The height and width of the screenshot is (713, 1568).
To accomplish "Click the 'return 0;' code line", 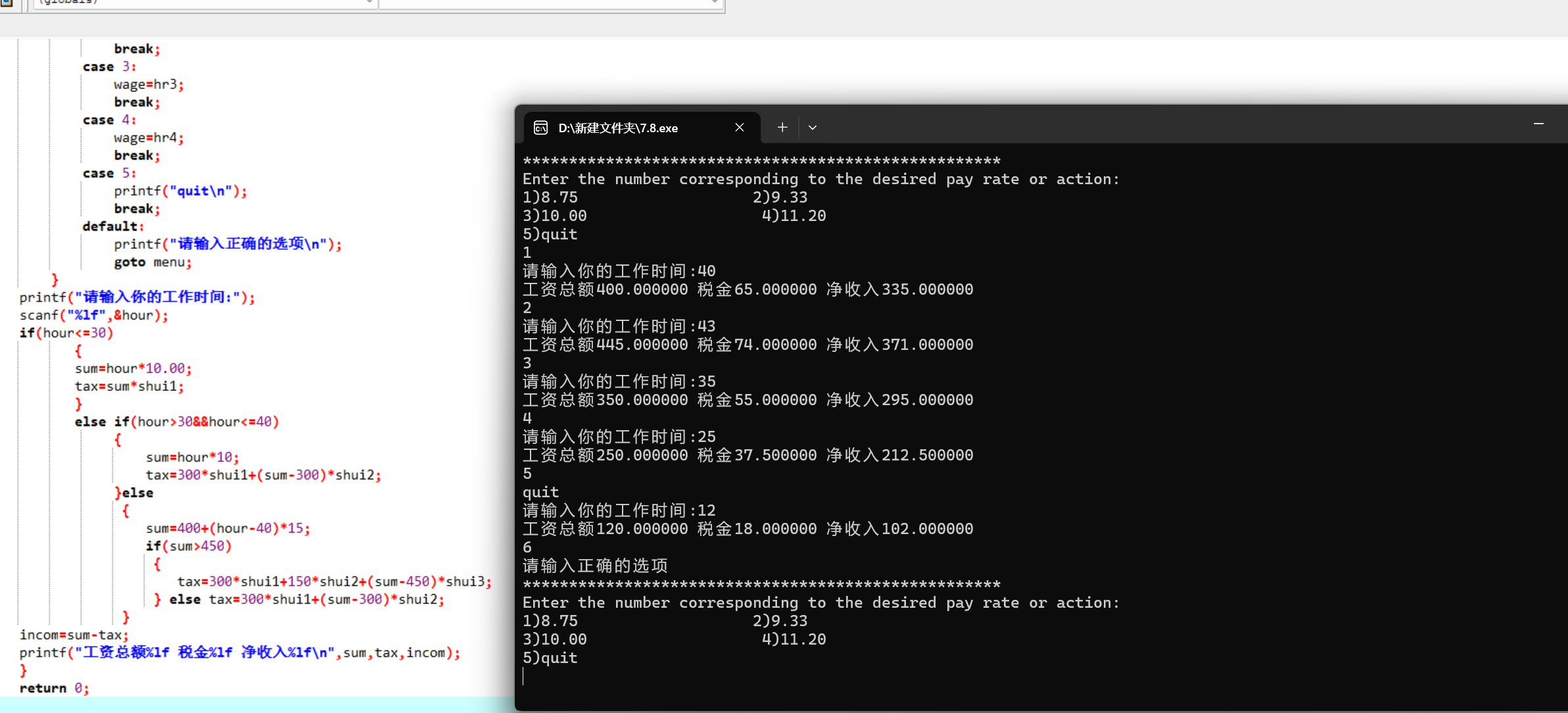I will point(54,688).
